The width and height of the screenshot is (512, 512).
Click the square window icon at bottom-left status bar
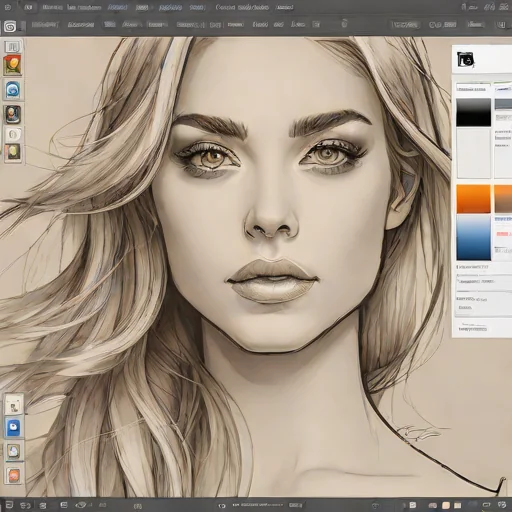9,505
